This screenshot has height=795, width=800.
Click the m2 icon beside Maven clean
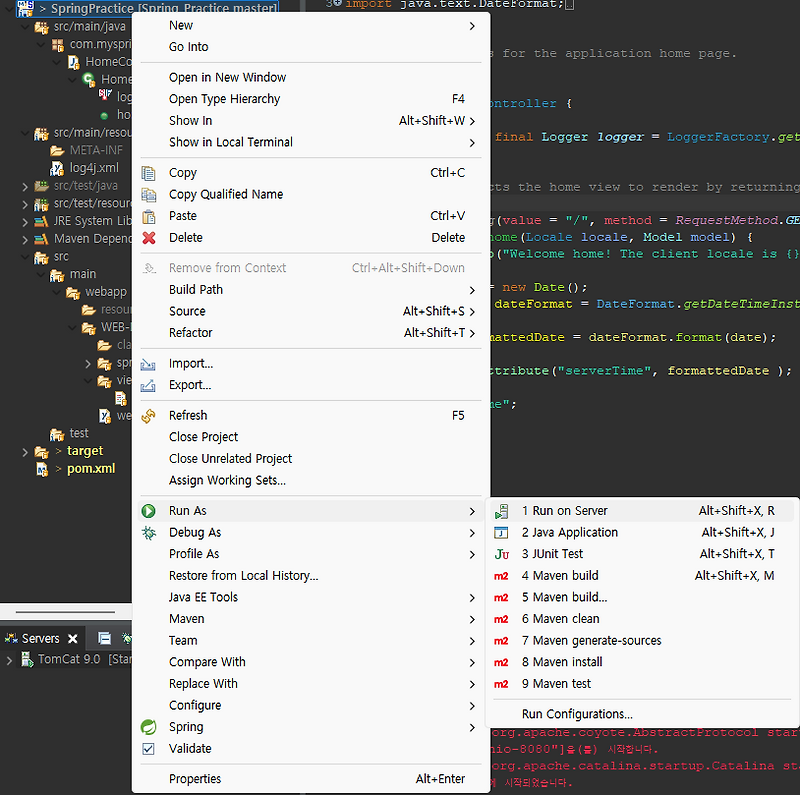[x=501, y=619]
